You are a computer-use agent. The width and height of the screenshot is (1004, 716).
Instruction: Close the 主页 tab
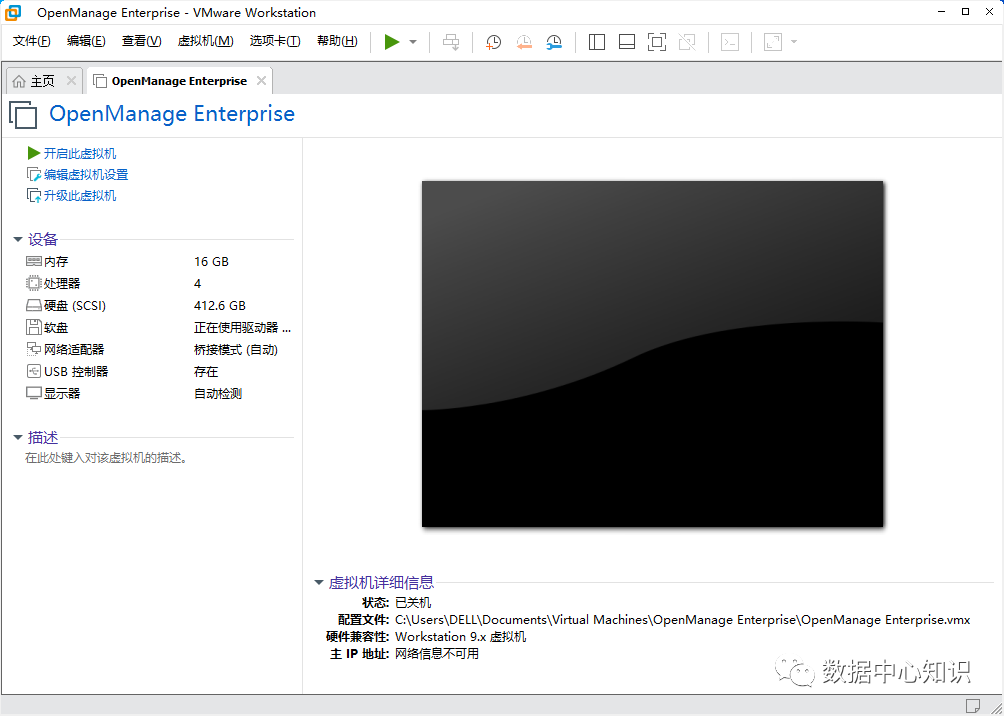tap(71, 81)
